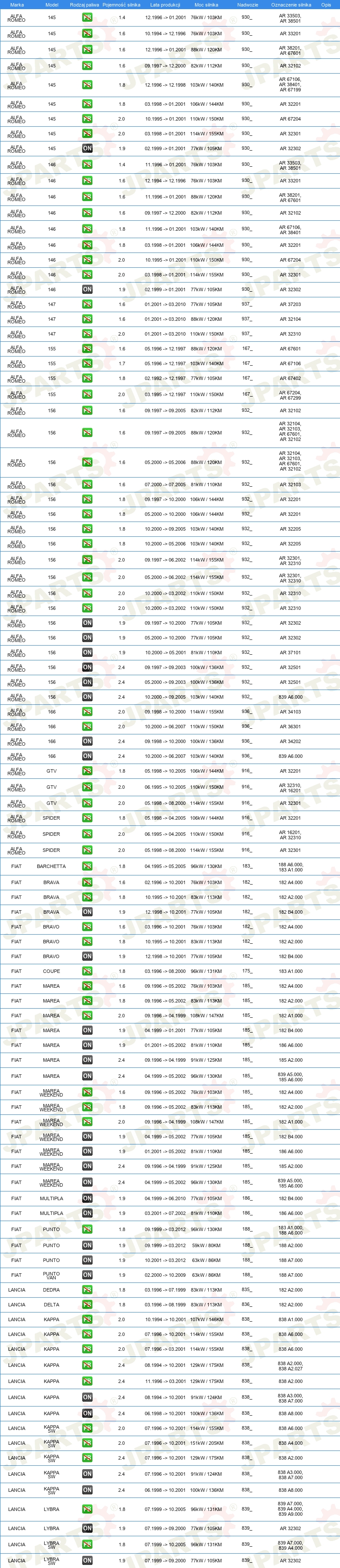The height and width of the screenshot is (1568, 340).
Task: Click the ON icon in the LANCIA LYBRA SW 1.9 row
Action: [x=87, y=1561]
